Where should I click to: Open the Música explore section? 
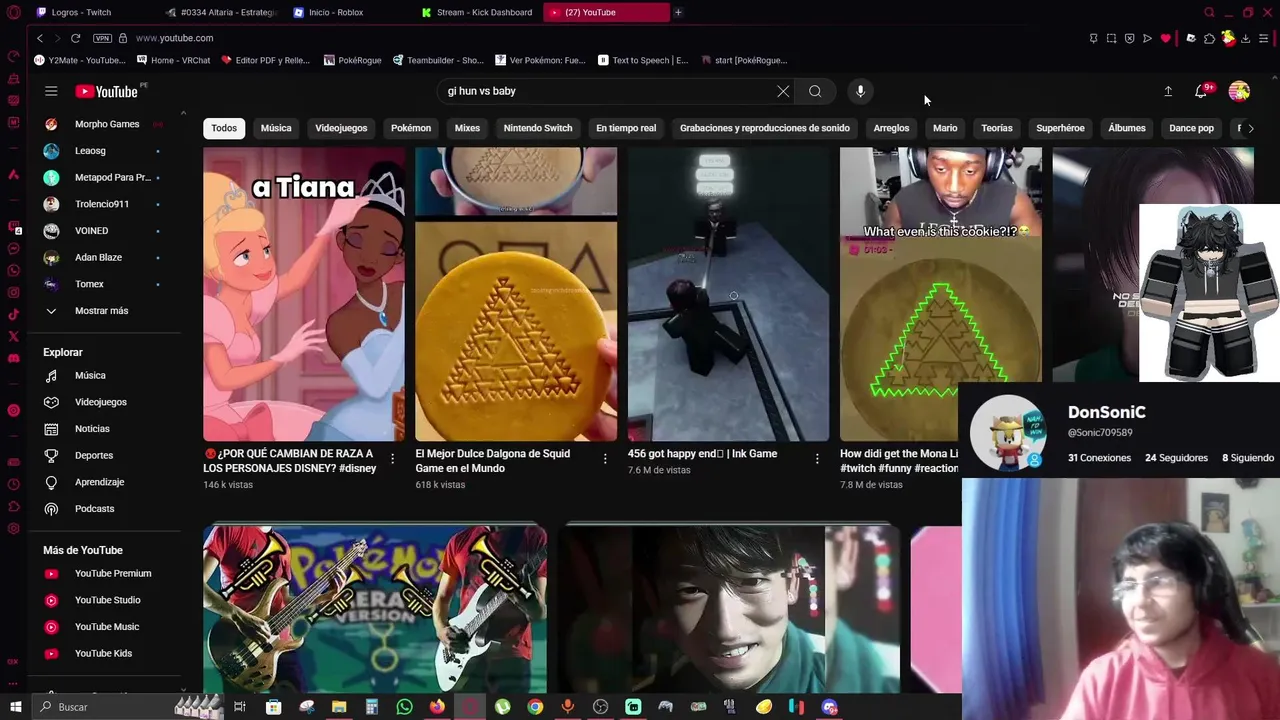(106, 376)
